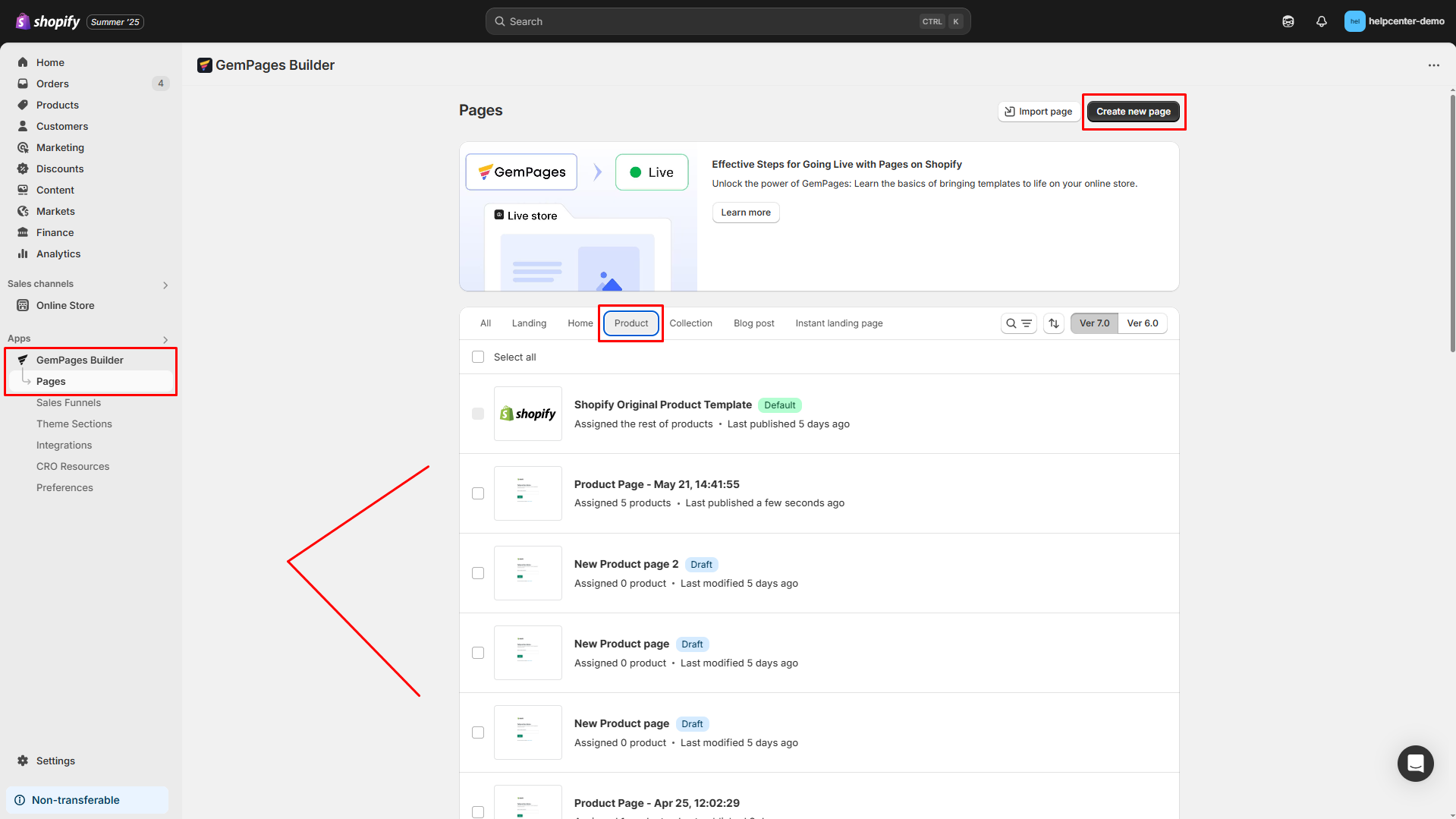Switch the version toggle to Ver 6.0
1456x819 pixels.
tap(1143, 323)
